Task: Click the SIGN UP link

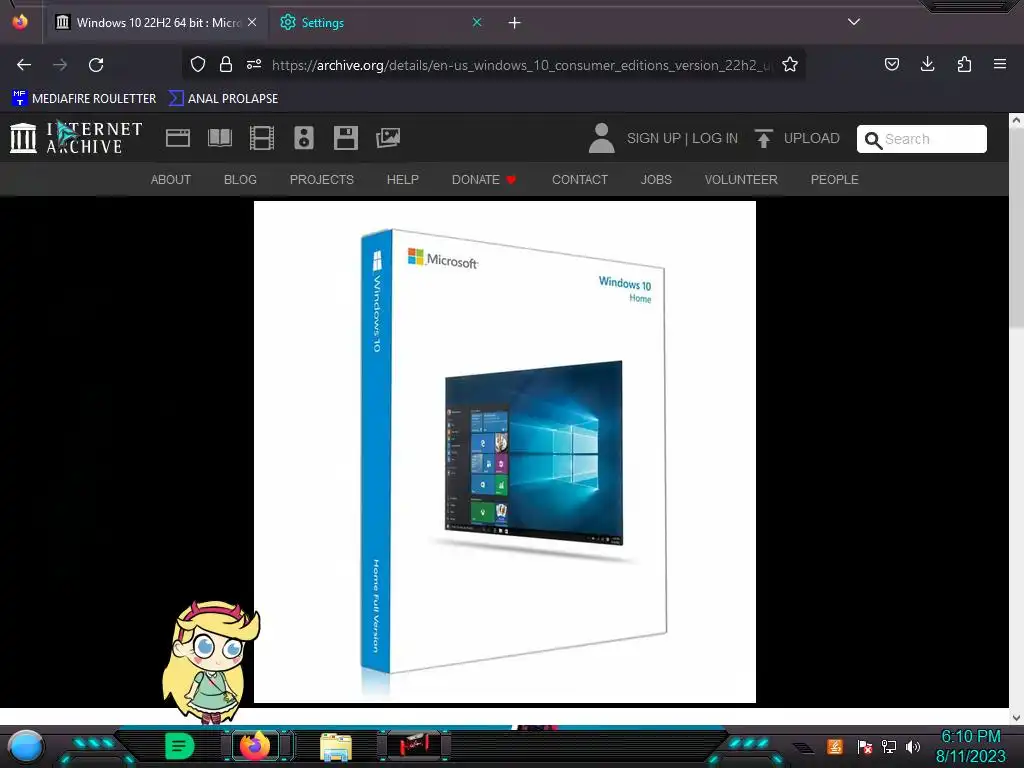Action: 654,138
